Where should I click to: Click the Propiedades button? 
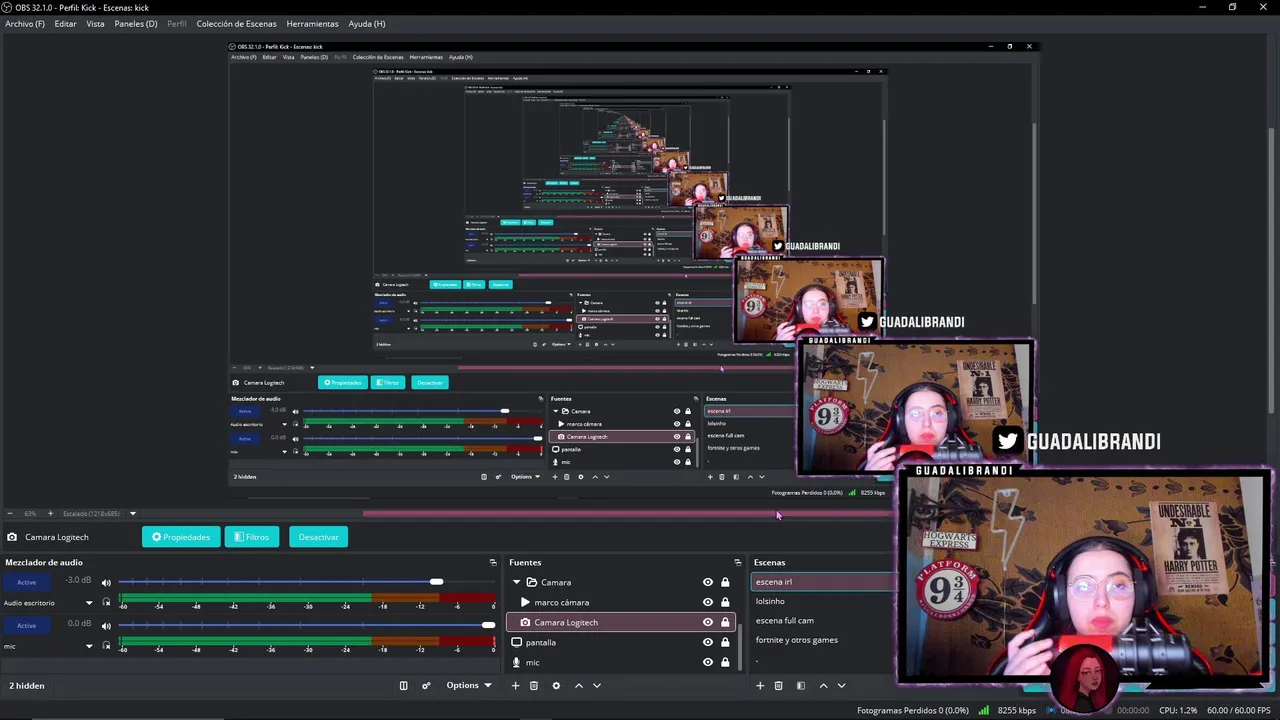tap(181, 537)
